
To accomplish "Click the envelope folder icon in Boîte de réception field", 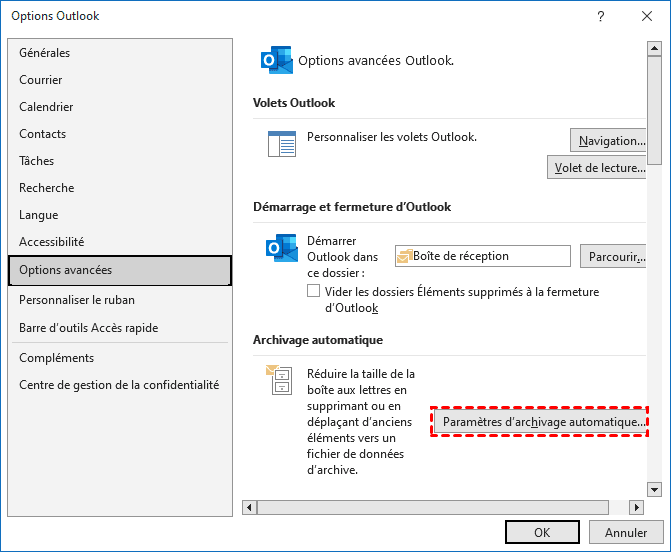I will tap(404, 256).
